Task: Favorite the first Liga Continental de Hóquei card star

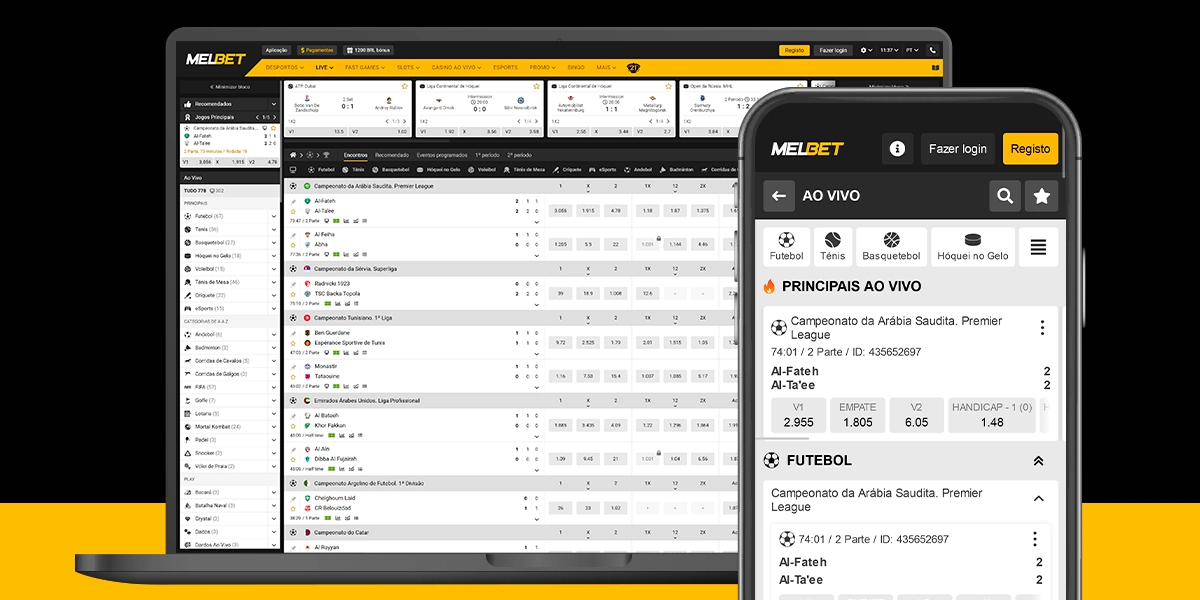Action: tap(536, 86)
